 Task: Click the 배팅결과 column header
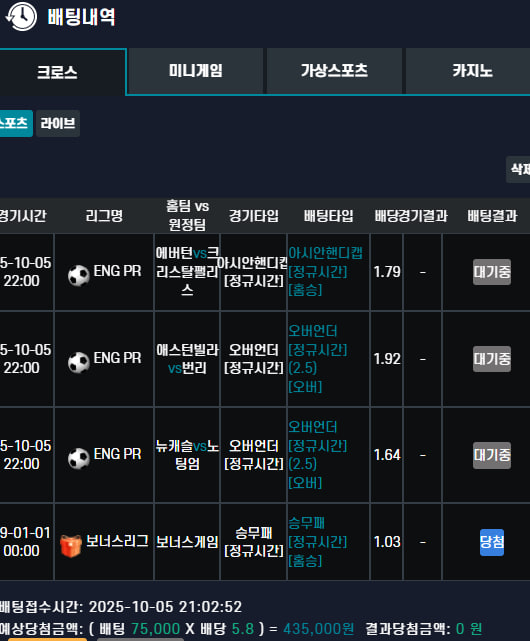(x=492, y=216)
